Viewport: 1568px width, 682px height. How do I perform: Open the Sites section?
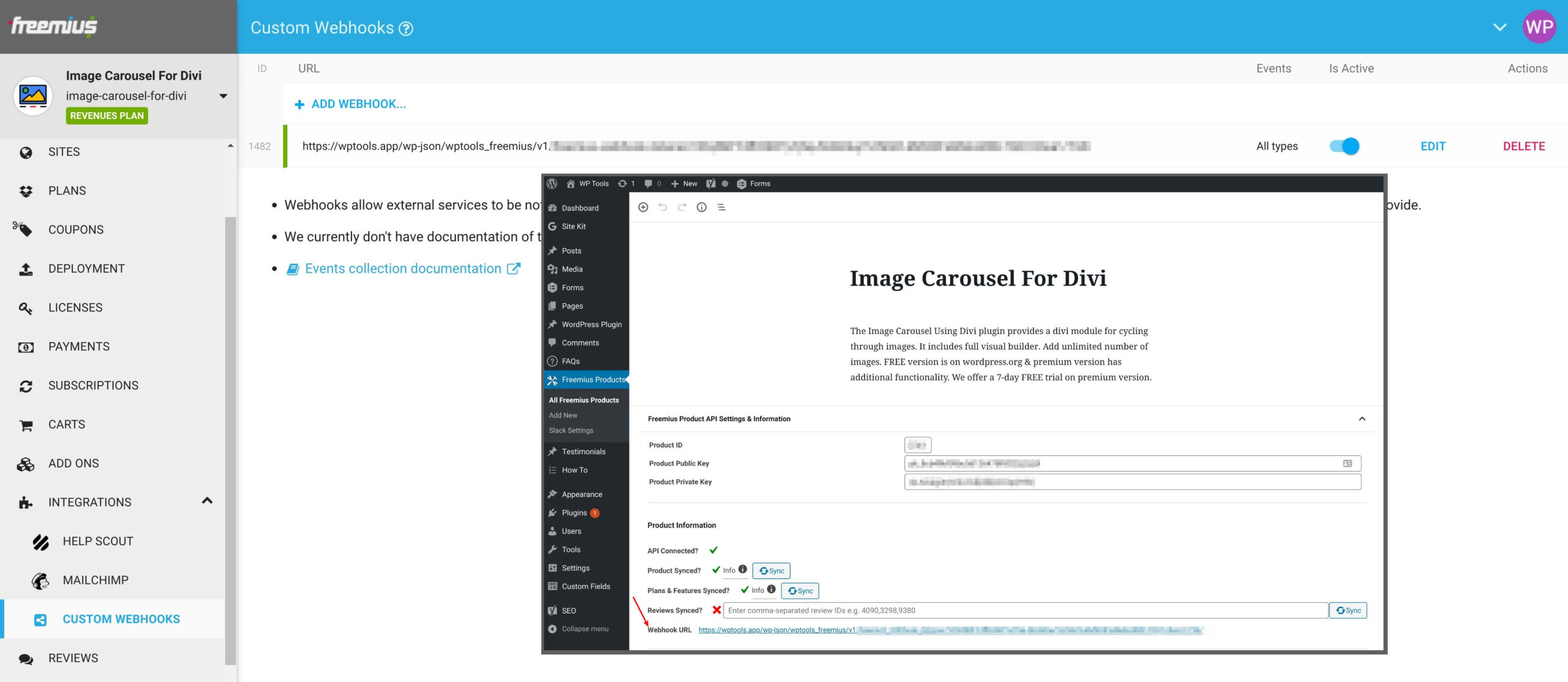pos(64,152)
